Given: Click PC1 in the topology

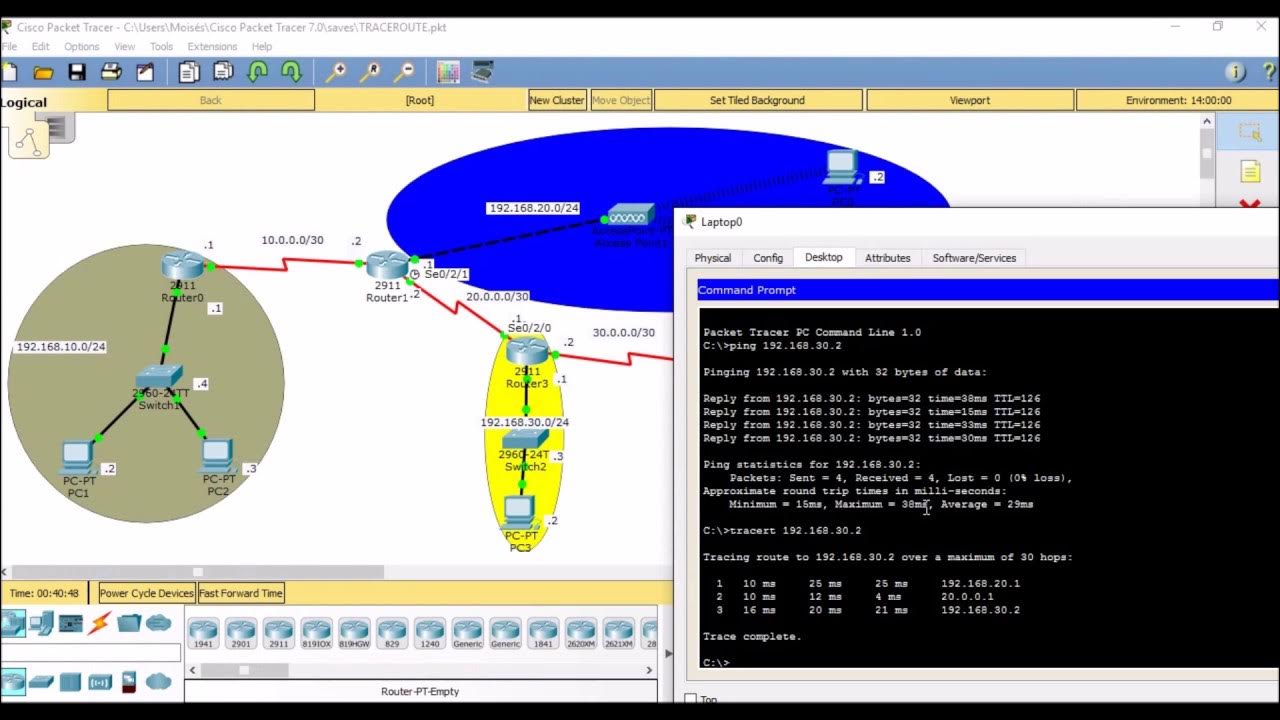Looking at the screenshot, I should coord(78,458).
